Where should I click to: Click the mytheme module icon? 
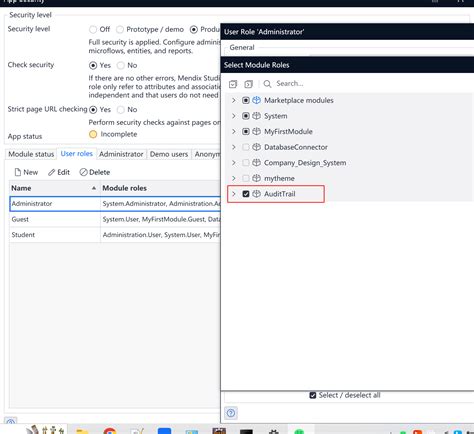[256, 178]
